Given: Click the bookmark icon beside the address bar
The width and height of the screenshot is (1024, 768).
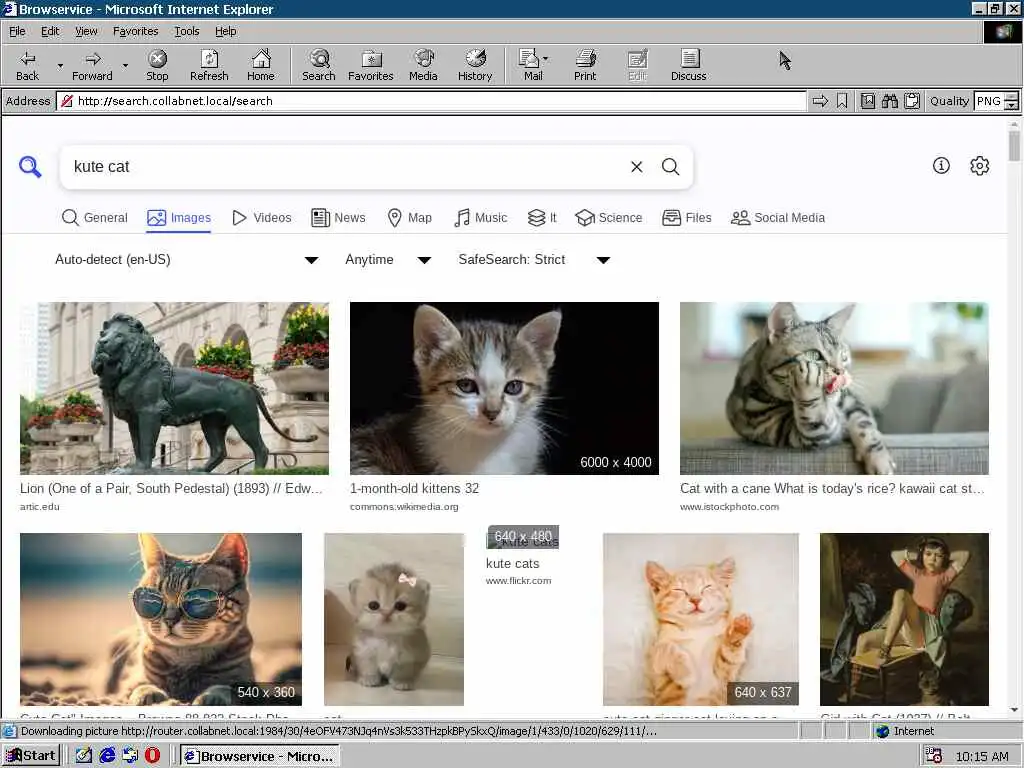Looking at the screenshot, I should [x=842, y=101].
